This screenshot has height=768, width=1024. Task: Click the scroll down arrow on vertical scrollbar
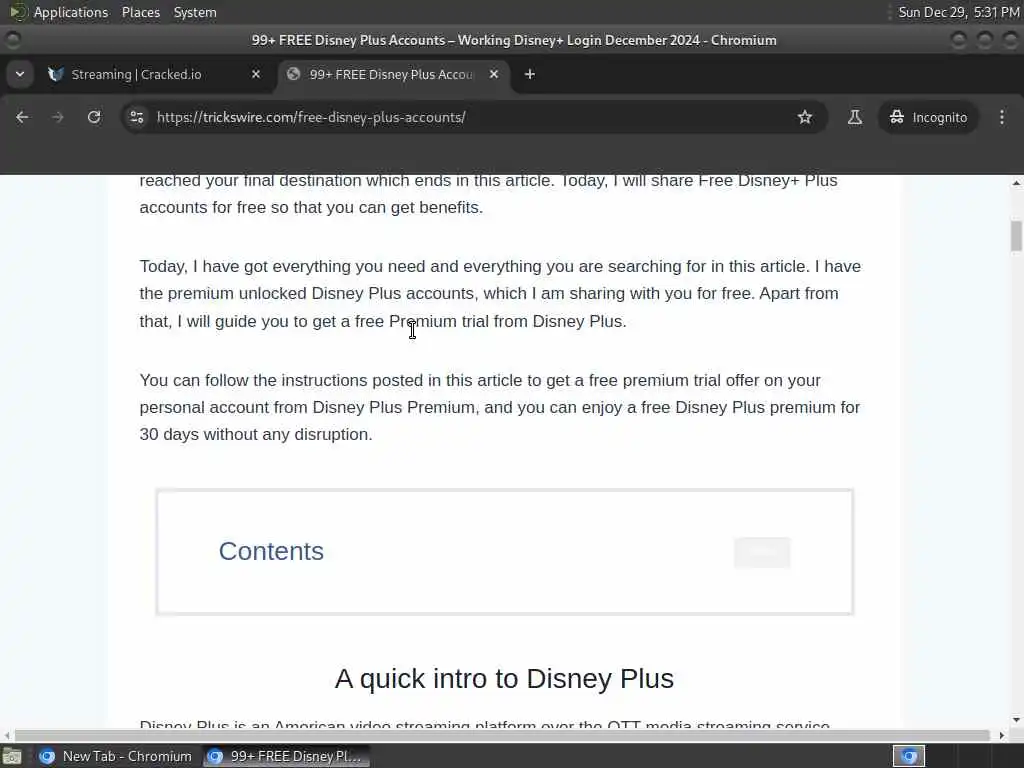click(1016, 720)
